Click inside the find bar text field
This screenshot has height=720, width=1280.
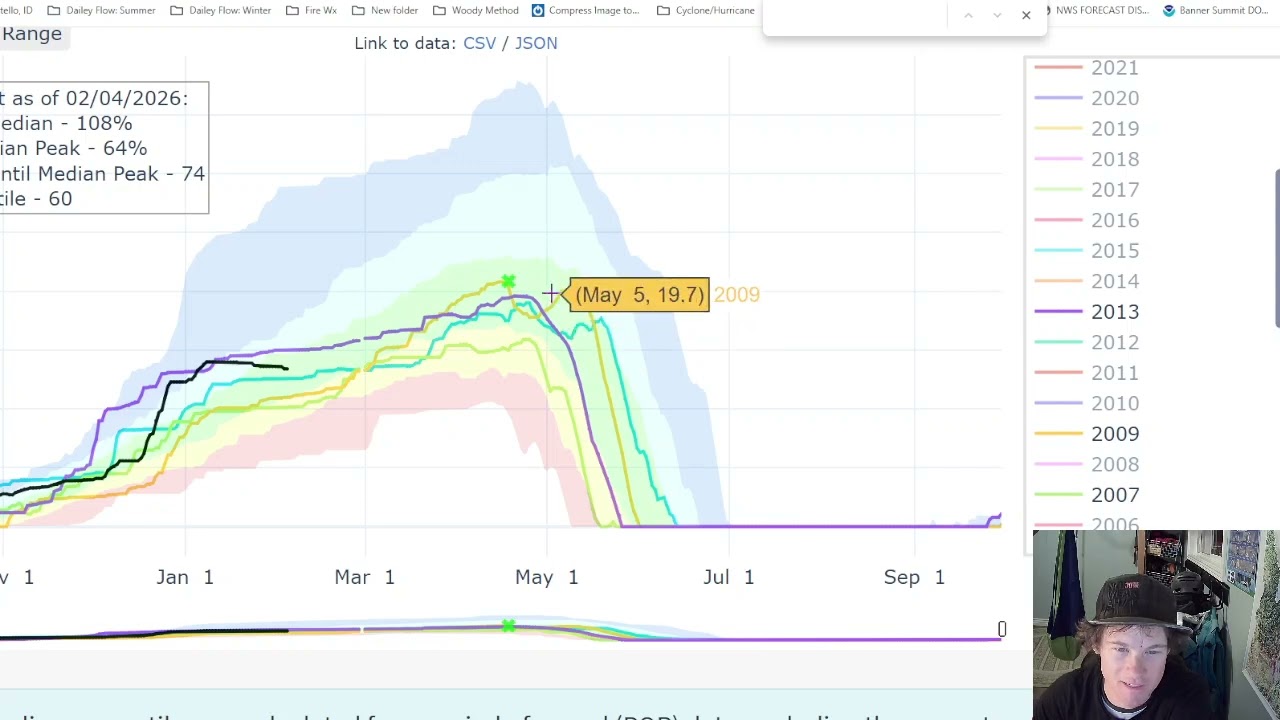tap(858, 15)
